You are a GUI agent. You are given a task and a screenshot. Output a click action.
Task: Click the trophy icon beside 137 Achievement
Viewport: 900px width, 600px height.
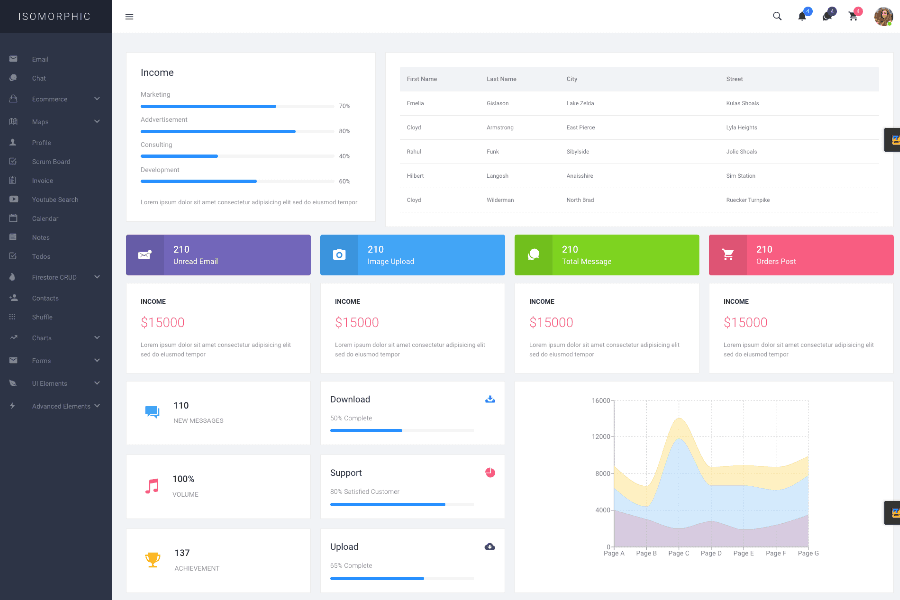pyautogui.click(x=153, y=558)
